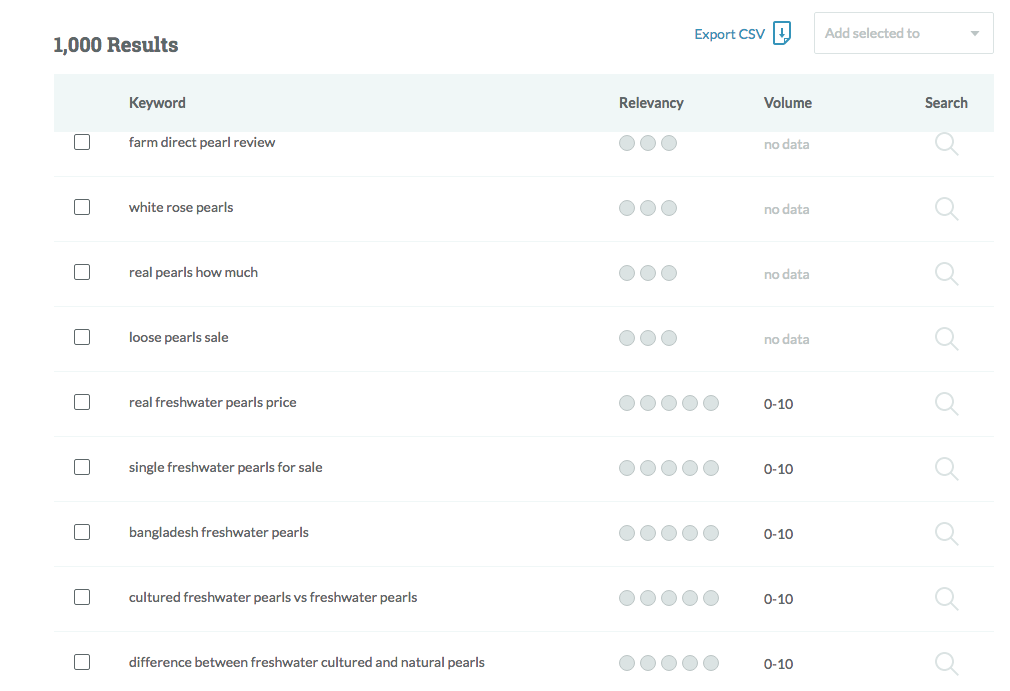Click search icon for farm direct pearl review
The width and height of the screenshot is (1010, 691).
[x=946, y=144]
